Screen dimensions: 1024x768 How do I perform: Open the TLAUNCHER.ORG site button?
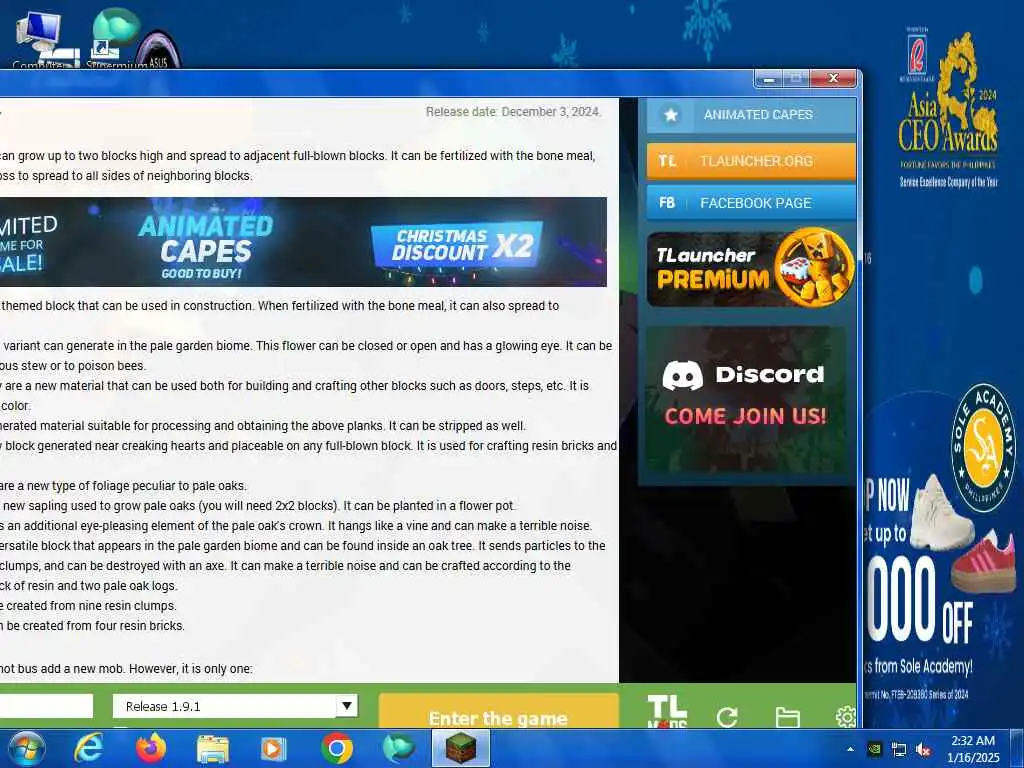click(751, 161)
